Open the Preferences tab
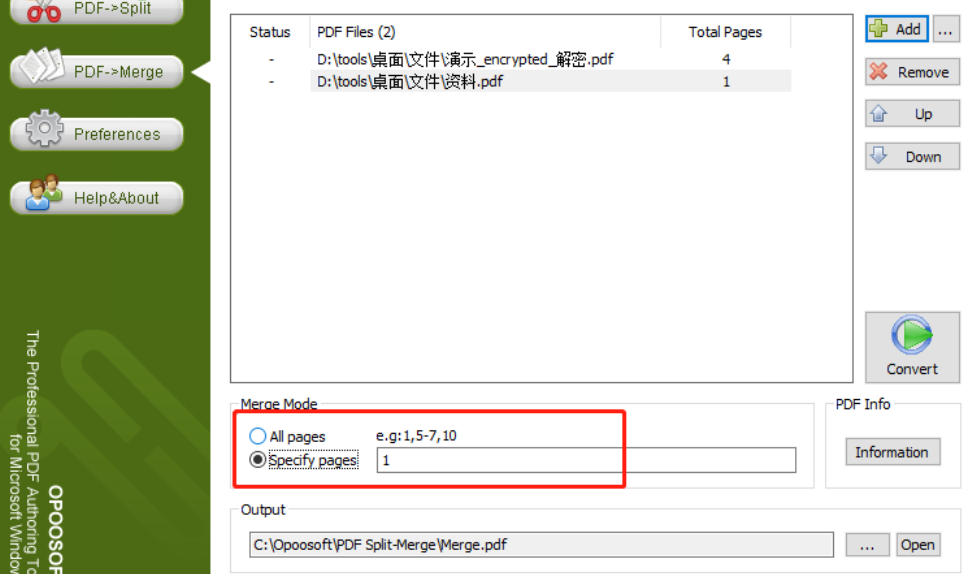 [x=97, y=134]
